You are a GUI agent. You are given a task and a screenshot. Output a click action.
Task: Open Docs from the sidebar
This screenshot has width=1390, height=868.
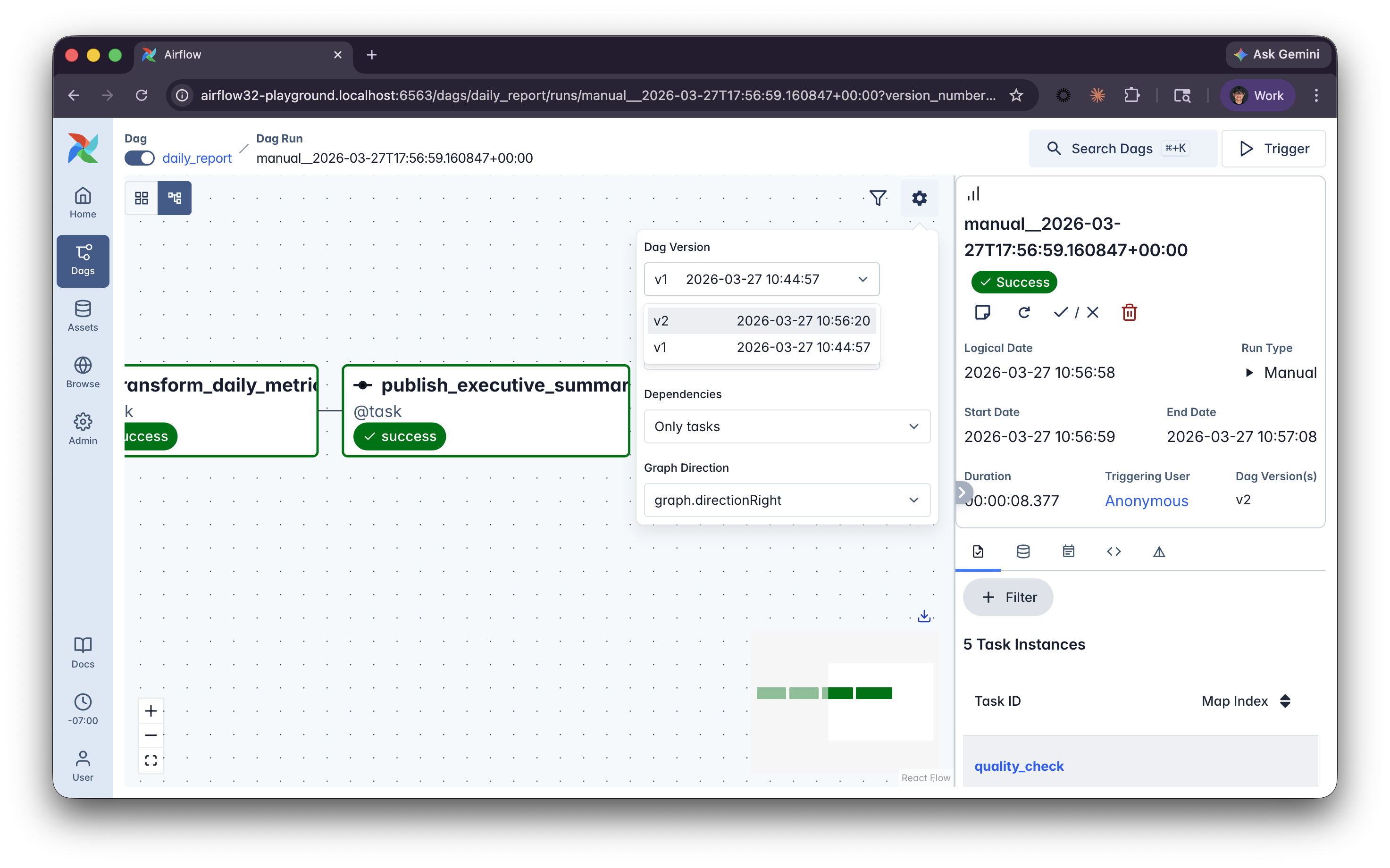(83, 653)
